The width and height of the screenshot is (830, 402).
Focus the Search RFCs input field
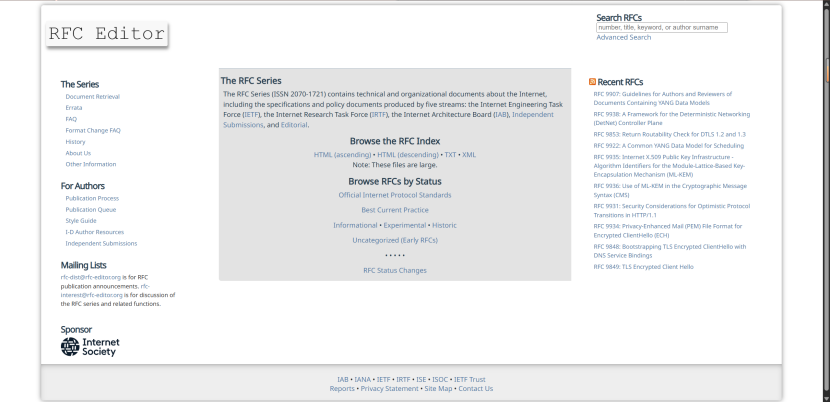[x=662, y=28]
